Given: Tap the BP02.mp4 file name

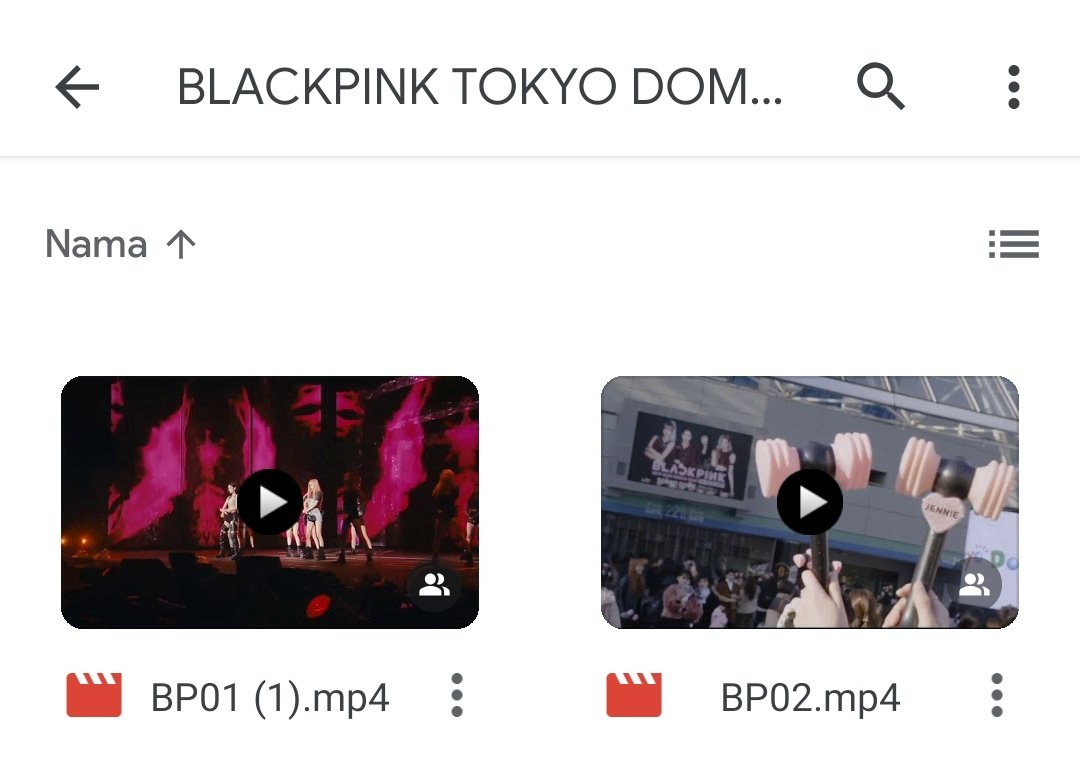Looking at the screenshot, I should (x=810, y=697).
